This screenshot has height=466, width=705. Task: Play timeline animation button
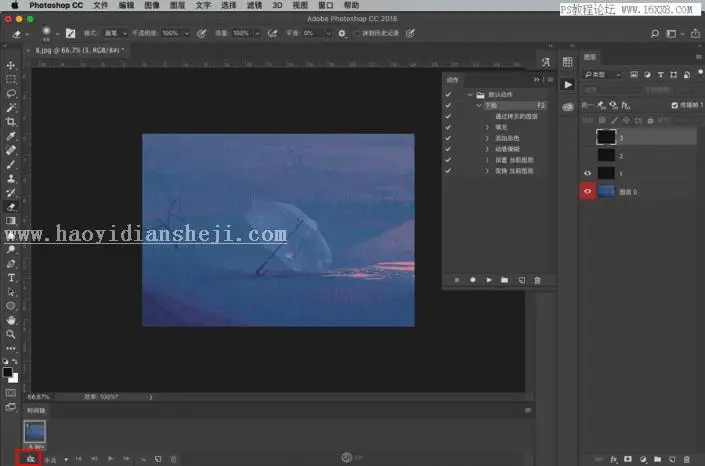tap(111, 459)
